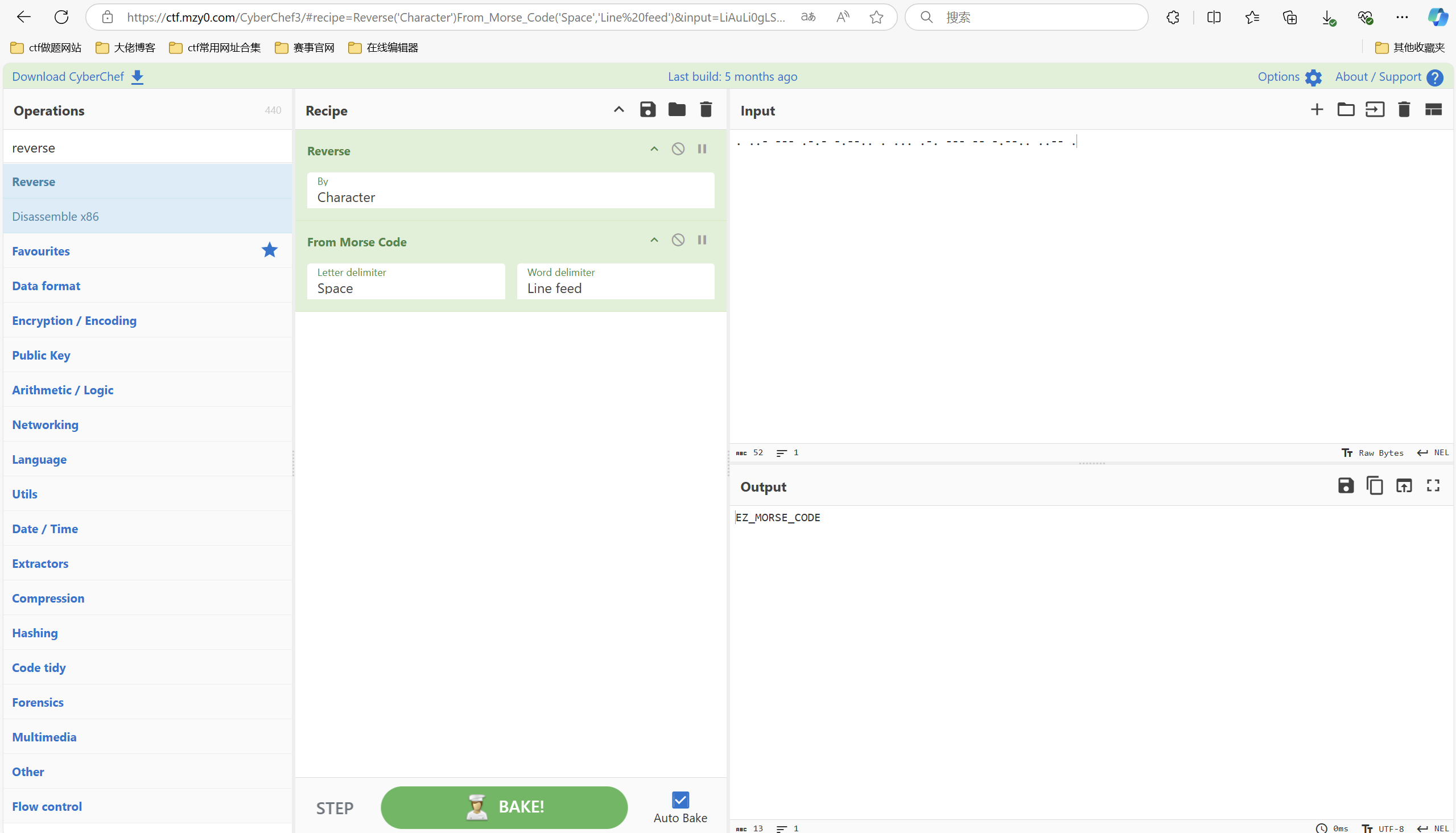This screenshot has width=1456, height=833.
Task: Expand the Forensics category
Action: point(147,702)
